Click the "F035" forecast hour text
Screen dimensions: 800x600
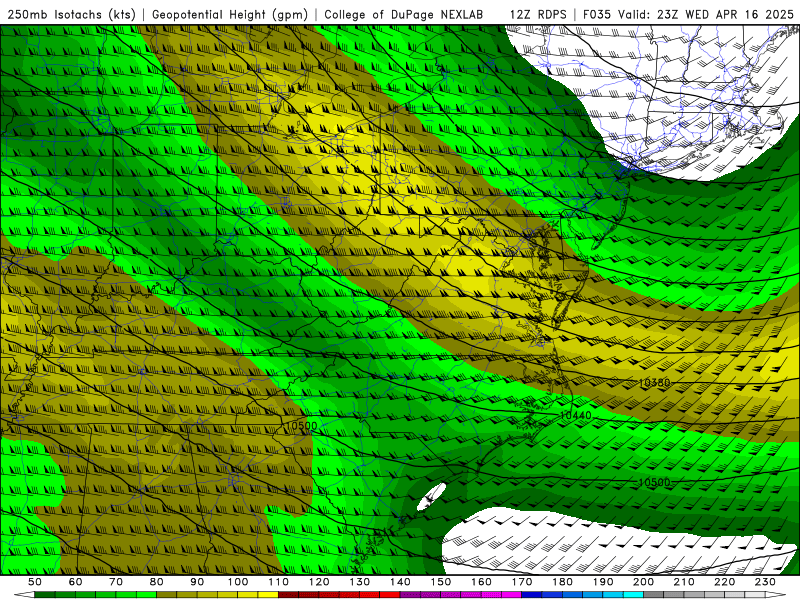pyautogui.click(x=596, y=14)
